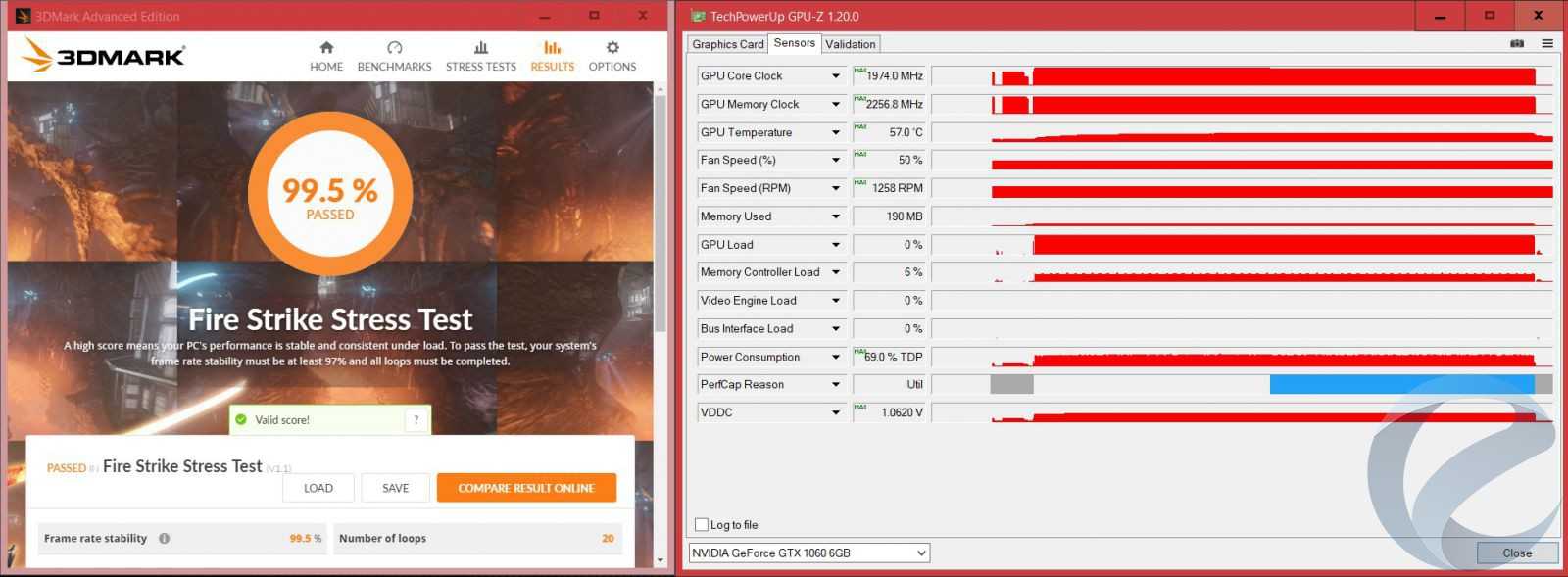This screenshot has width=1568, height=577.
Task: Click the GPU-Z screenshot camera icon
Action: coord(1517,43)
